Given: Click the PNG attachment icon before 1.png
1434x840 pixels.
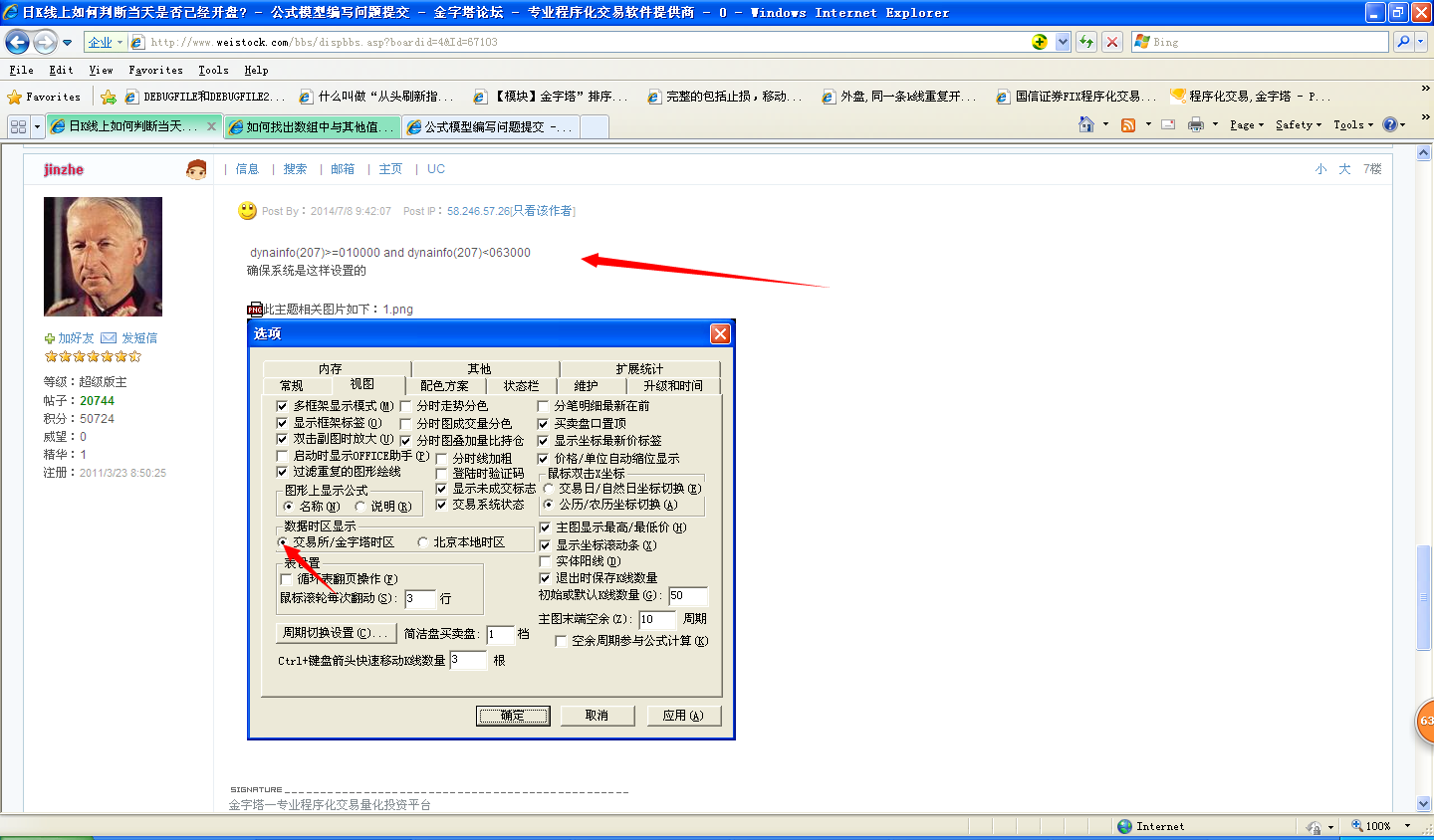Looking at the screenshot, I should (x=255, y=310).
